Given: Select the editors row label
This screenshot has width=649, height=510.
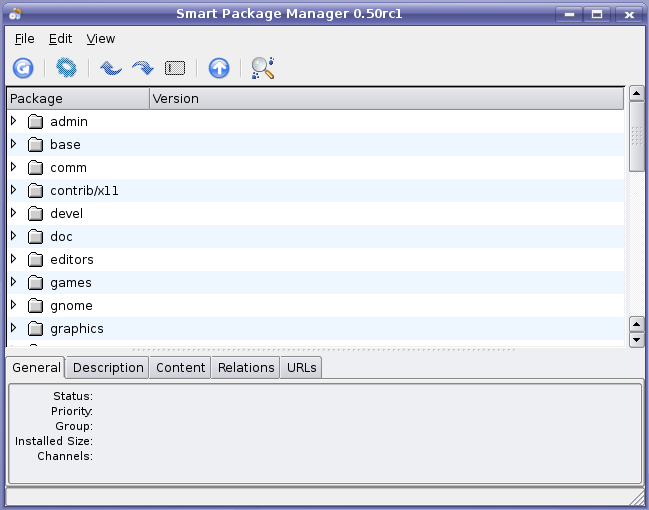Looking at the screenshot, I should (72, 260).
